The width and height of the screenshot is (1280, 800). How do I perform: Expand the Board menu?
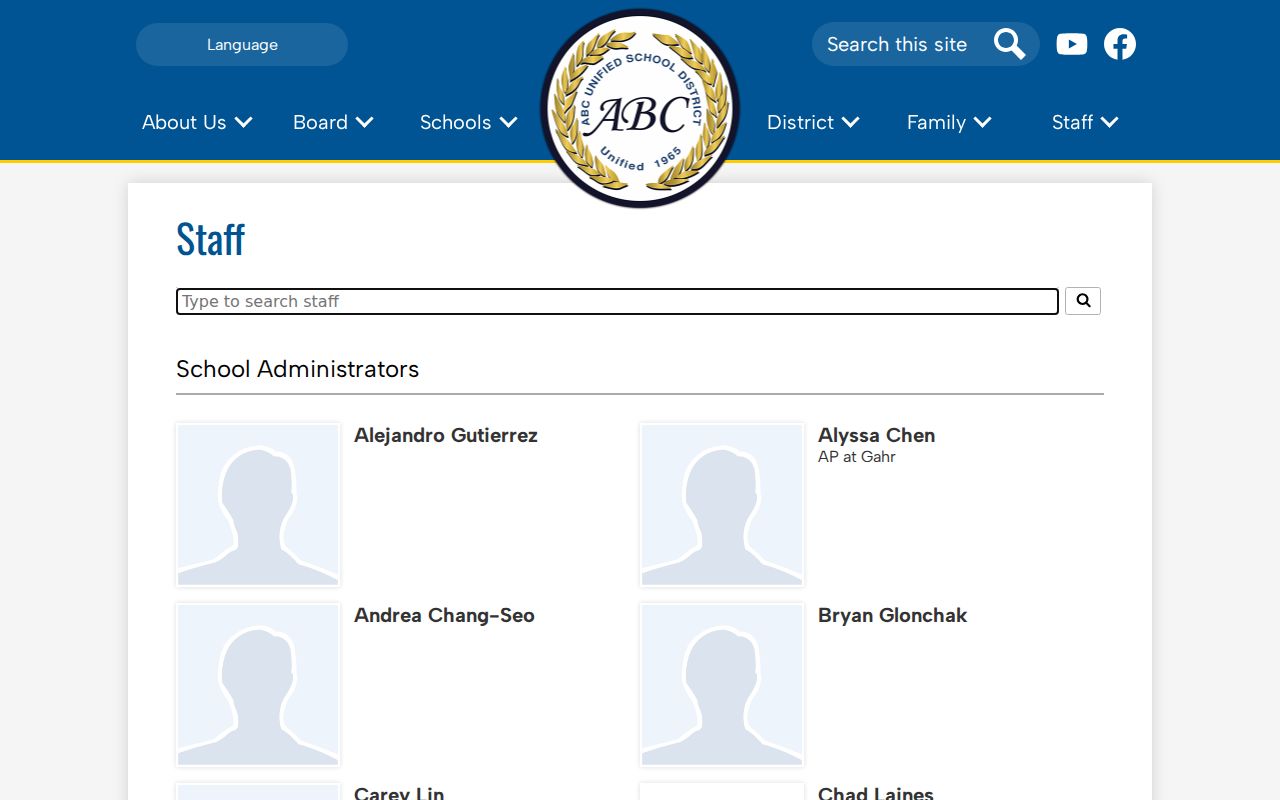[333, 122]
